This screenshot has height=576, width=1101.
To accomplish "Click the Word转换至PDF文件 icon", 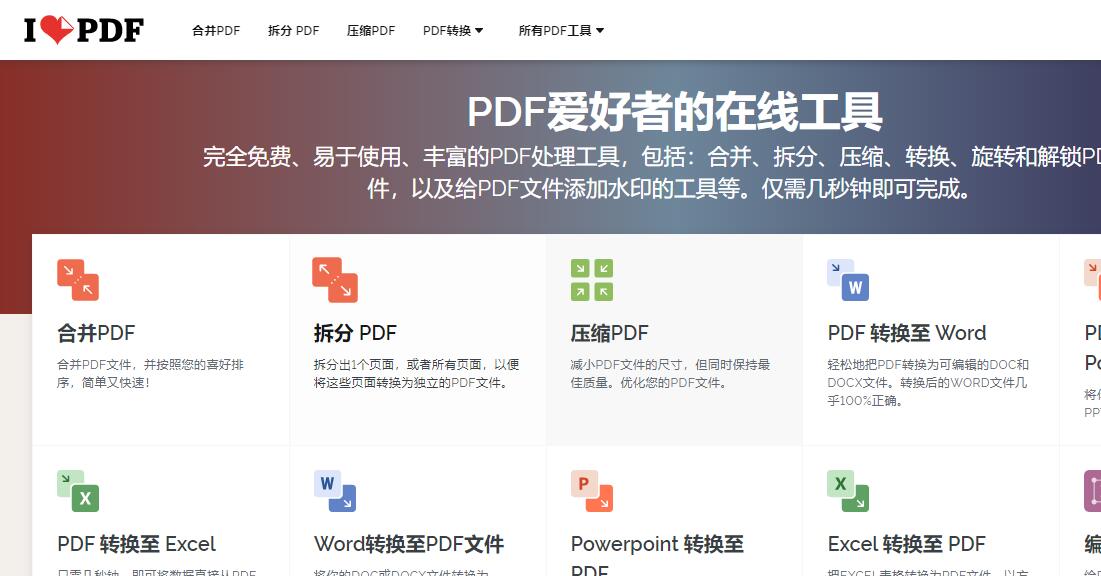I will pyautogui.click(x=335, y=491).
